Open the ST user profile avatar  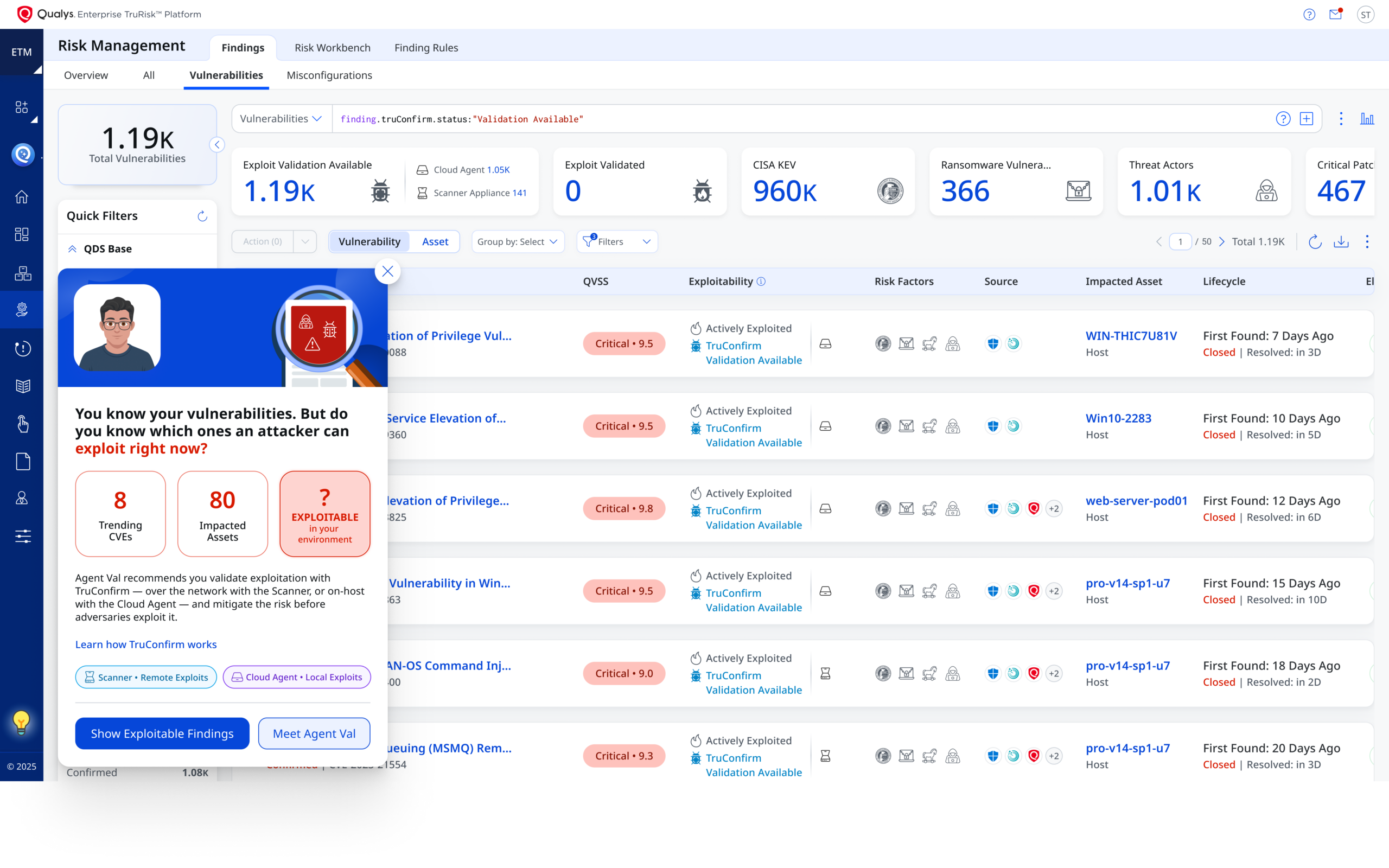(x=1366, y=14)
